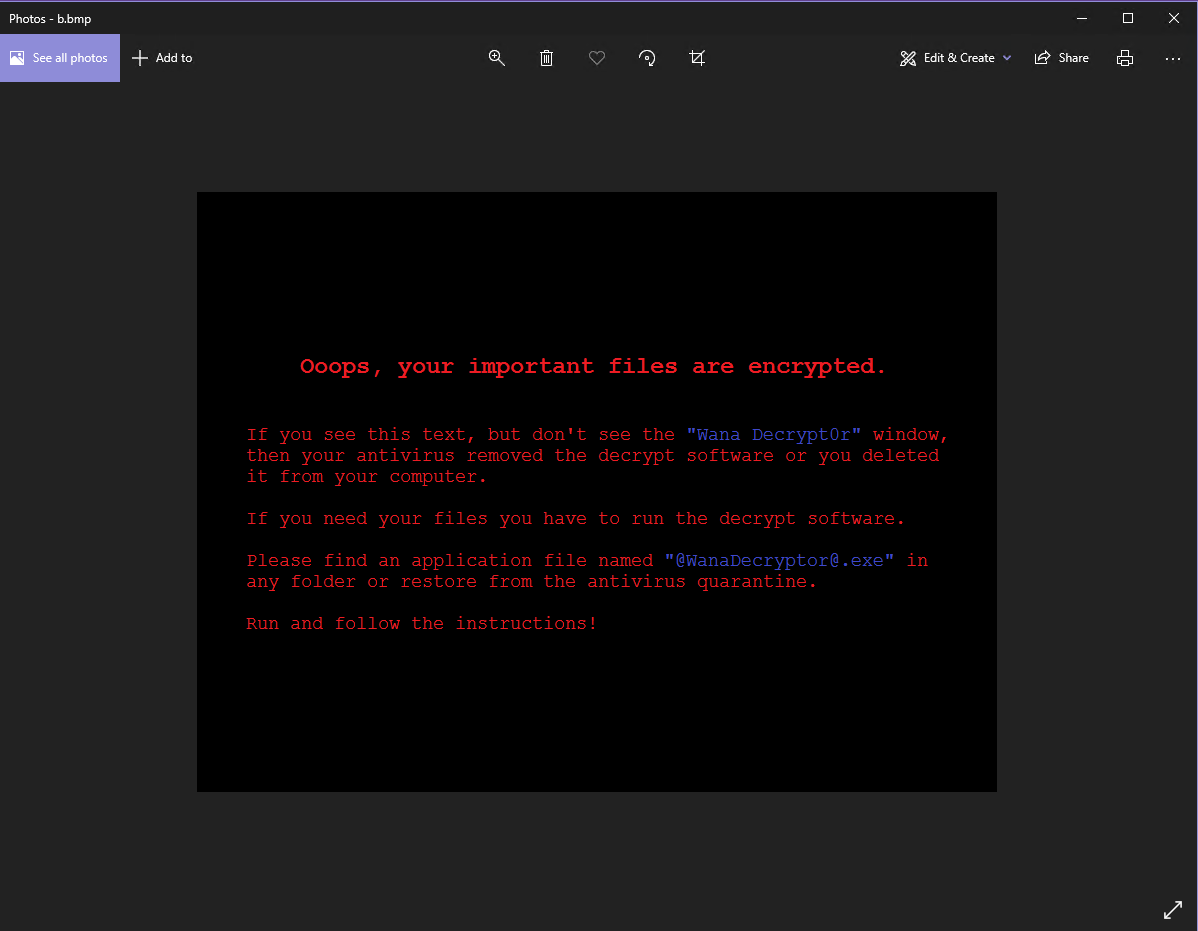Click 'Run and follow the instructions!' text
Viewport: 1198px width, 931px height.
(421, 623)
